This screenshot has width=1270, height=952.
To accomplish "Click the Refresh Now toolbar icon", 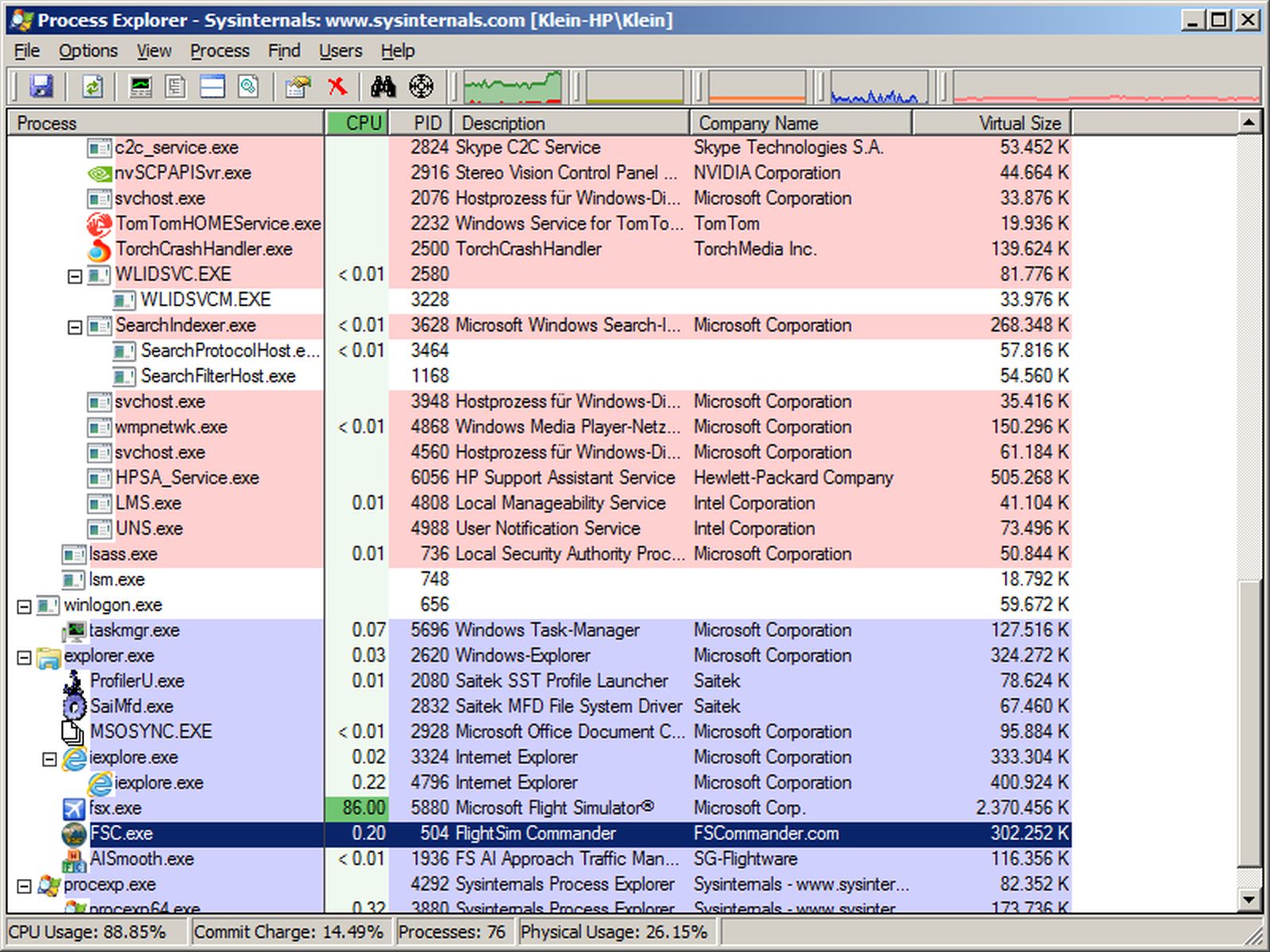I will click(93, 86).
